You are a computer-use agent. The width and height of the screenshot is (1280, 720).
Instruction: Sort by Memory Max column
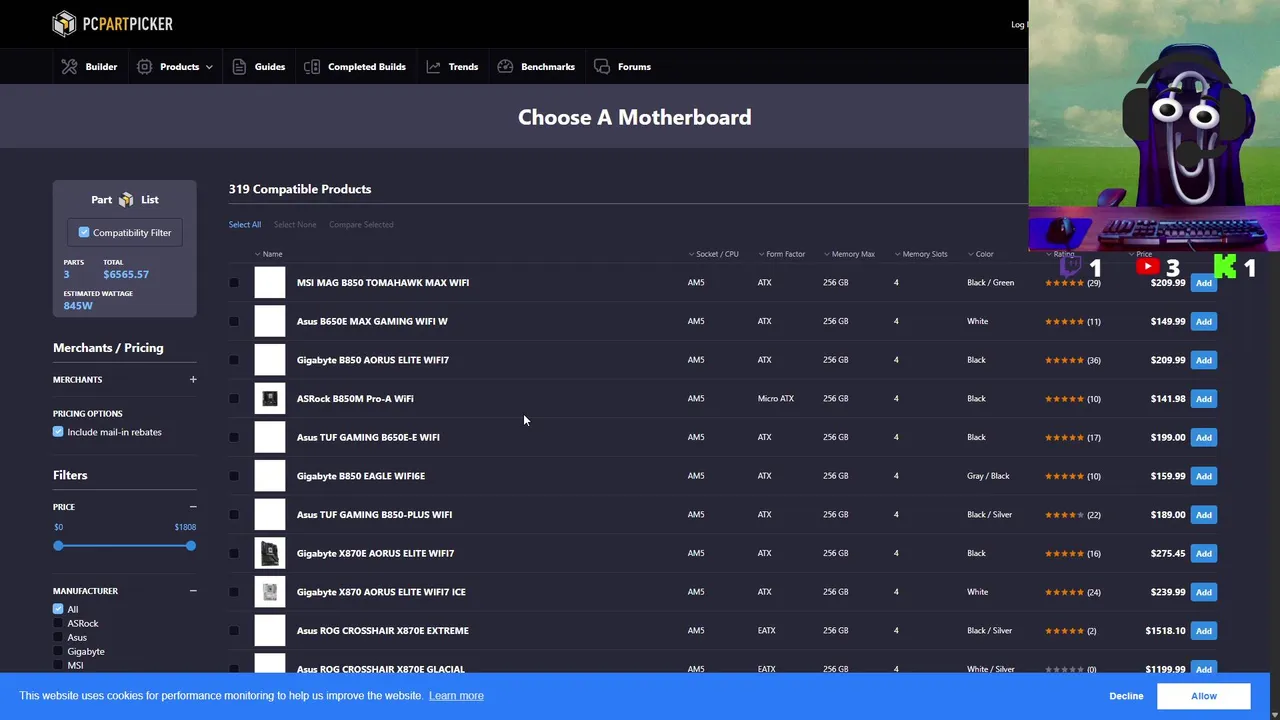[849, 254]
